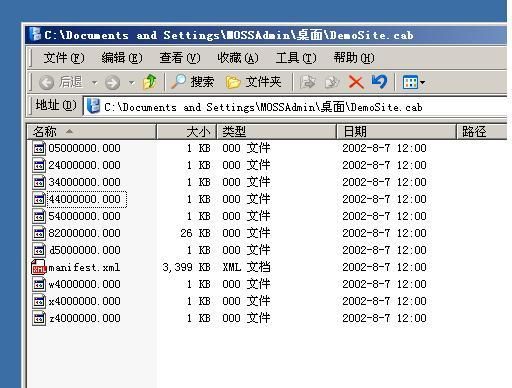
Task: Open the Search (搜索) toolbar button
Action: (192, 82)
